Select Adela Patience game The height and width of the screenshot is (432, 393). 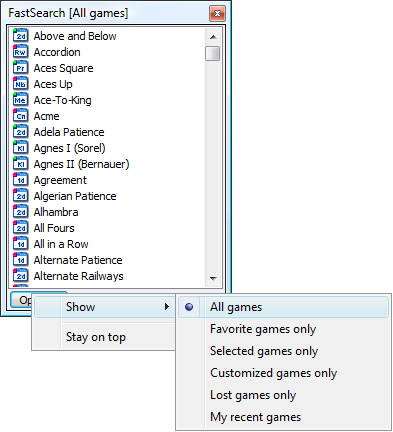point(69,132)
